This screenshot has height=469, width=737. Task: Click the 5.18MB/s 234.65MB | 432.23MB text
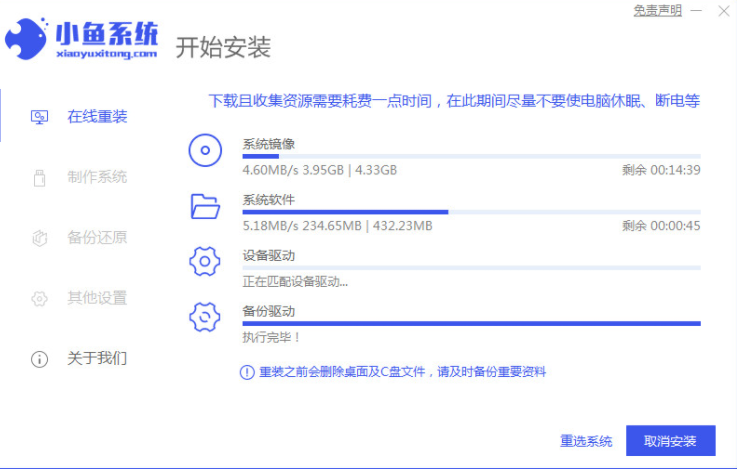[x=337, y=226]
